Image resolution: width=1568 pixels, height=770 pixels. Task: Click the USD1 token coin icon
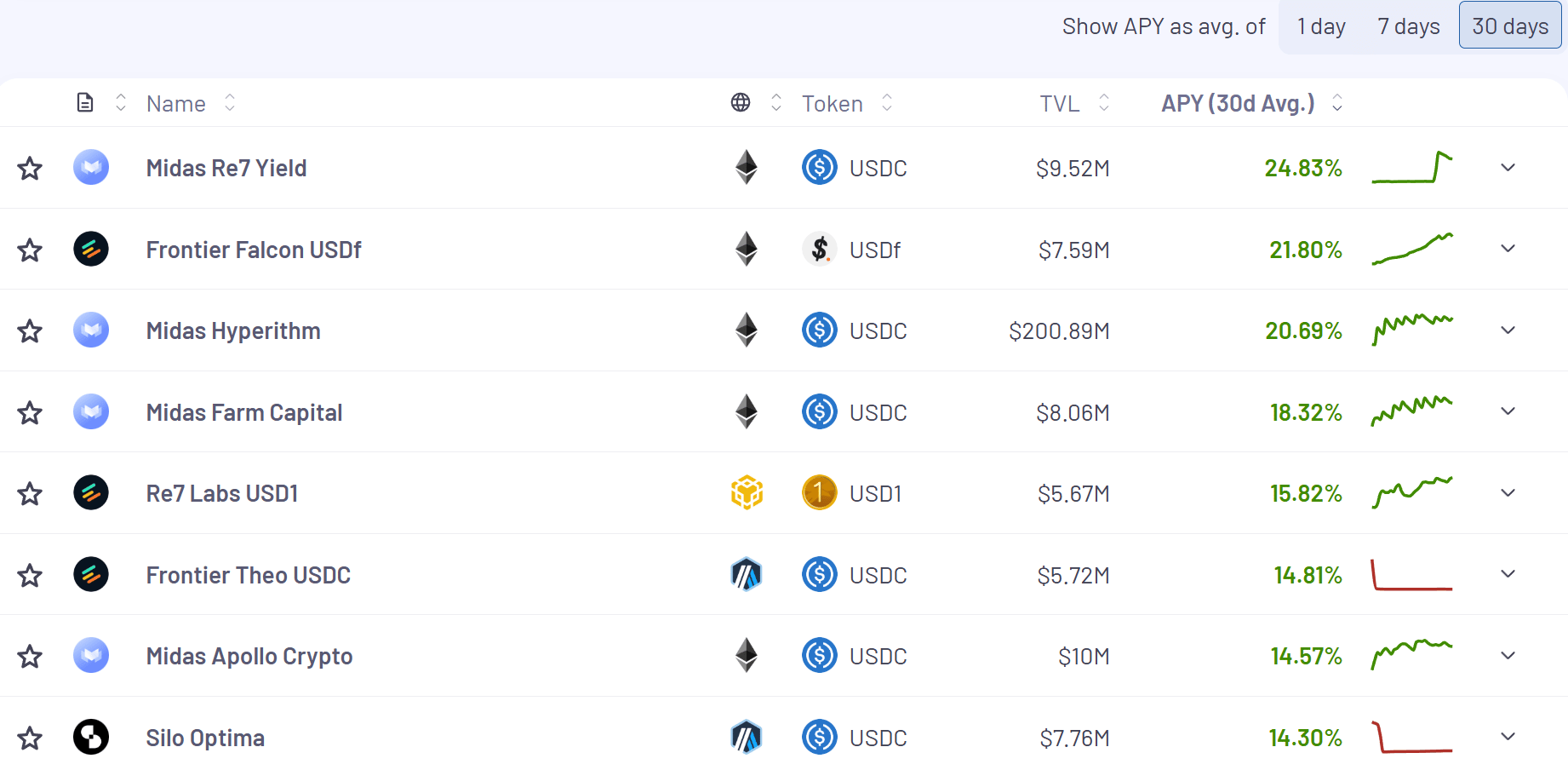coord(819,493)
